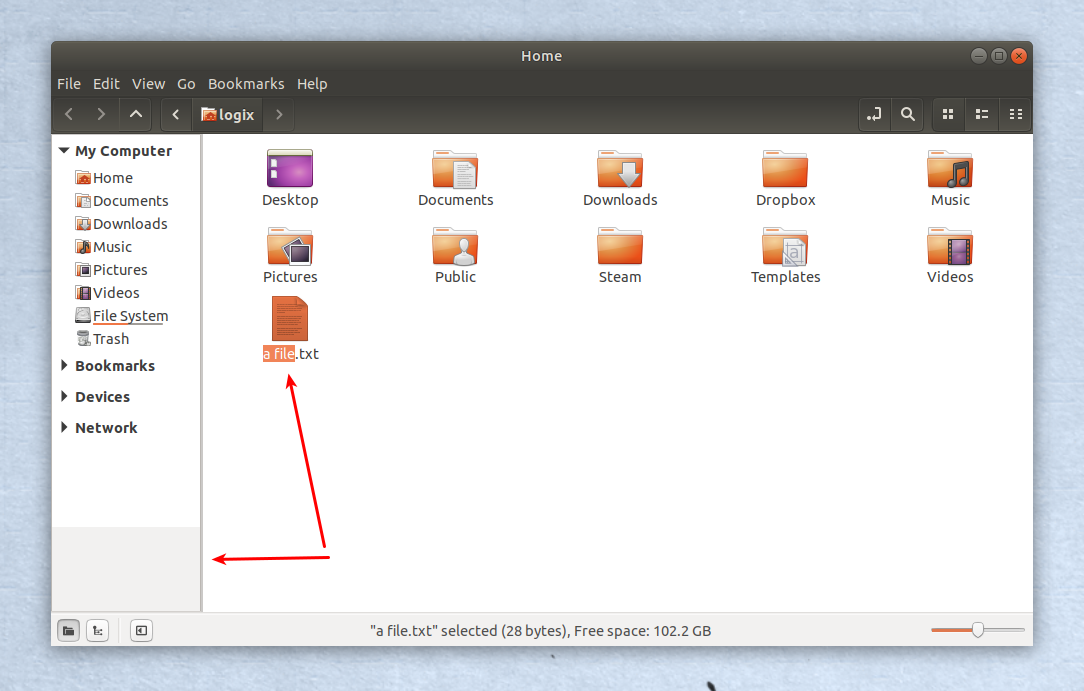
Task: Click the Home parent folder up arrow
Action: (135, 114)
